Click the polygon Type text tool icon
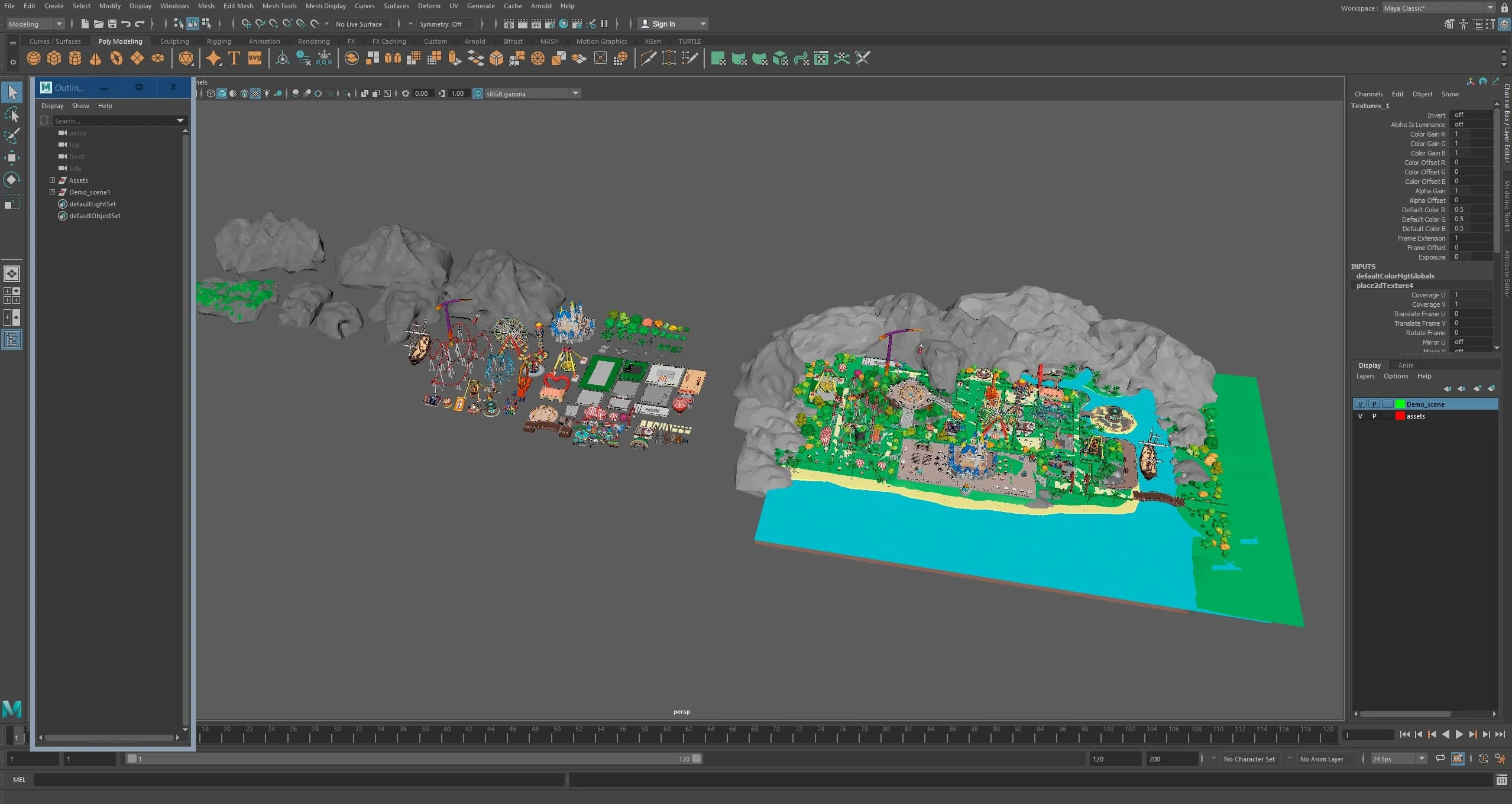1512x804 pixels. click(x=234, y=58)
